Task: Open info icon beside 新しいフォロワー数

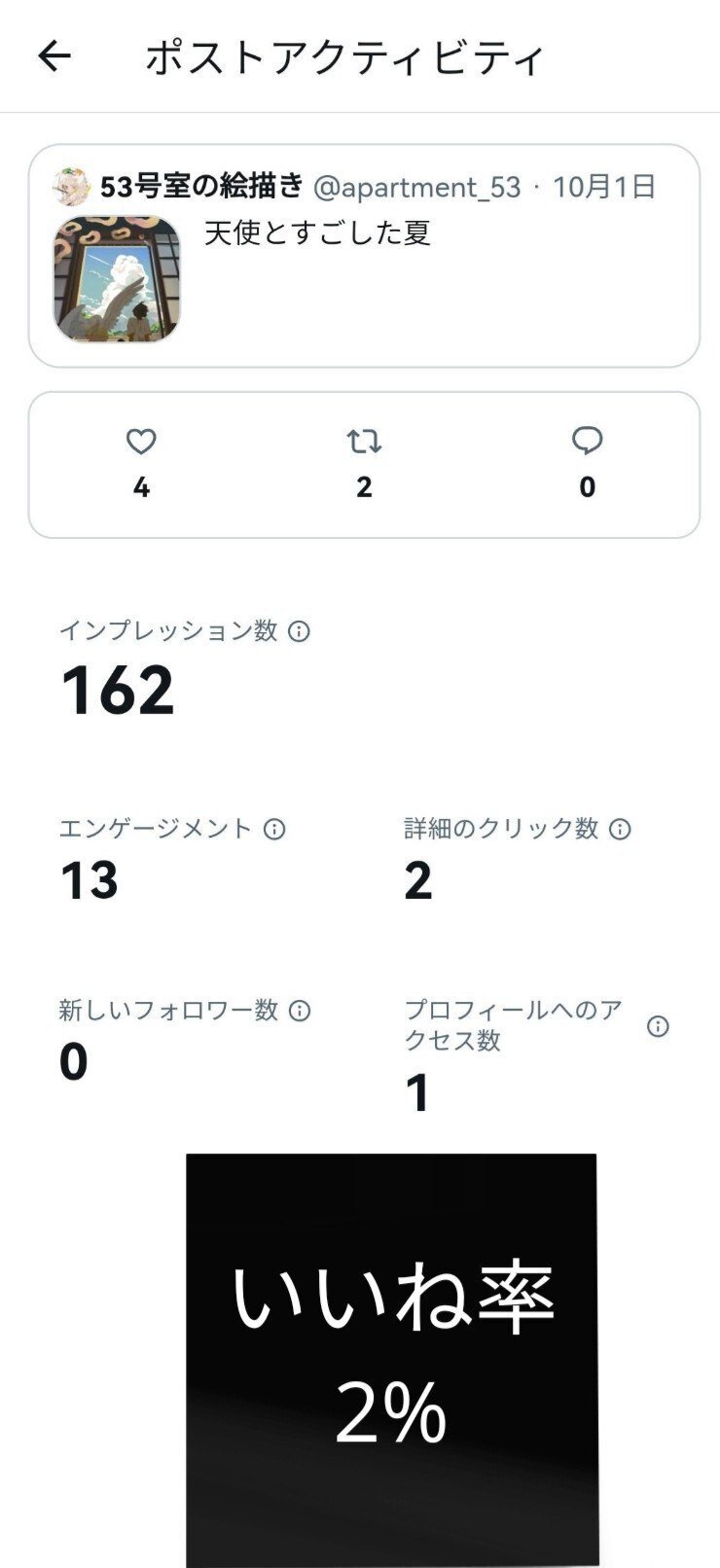Action: (x=300, y=1011)
